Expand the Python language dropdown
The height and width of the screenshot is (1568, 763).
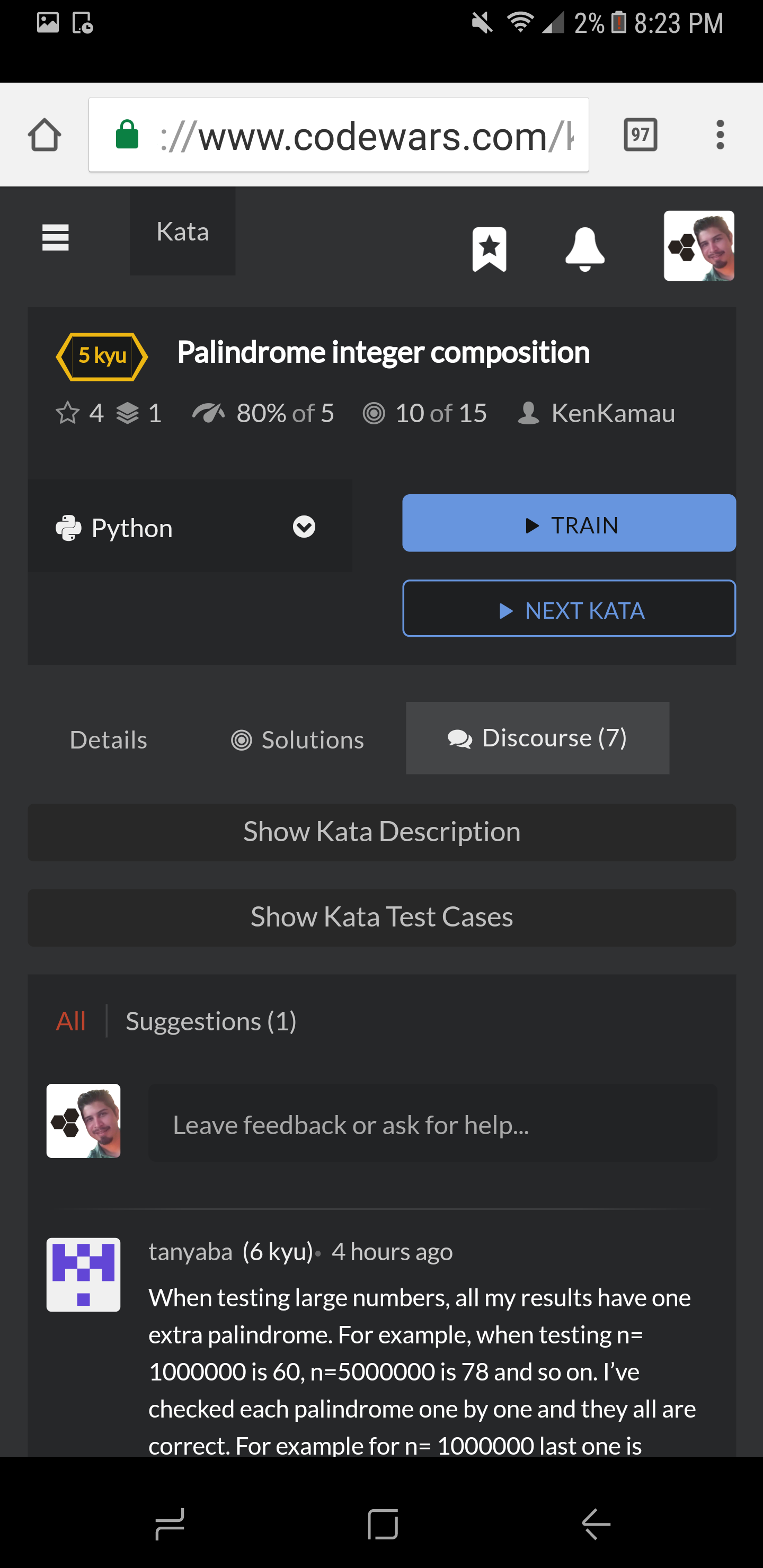pos(190,527)
